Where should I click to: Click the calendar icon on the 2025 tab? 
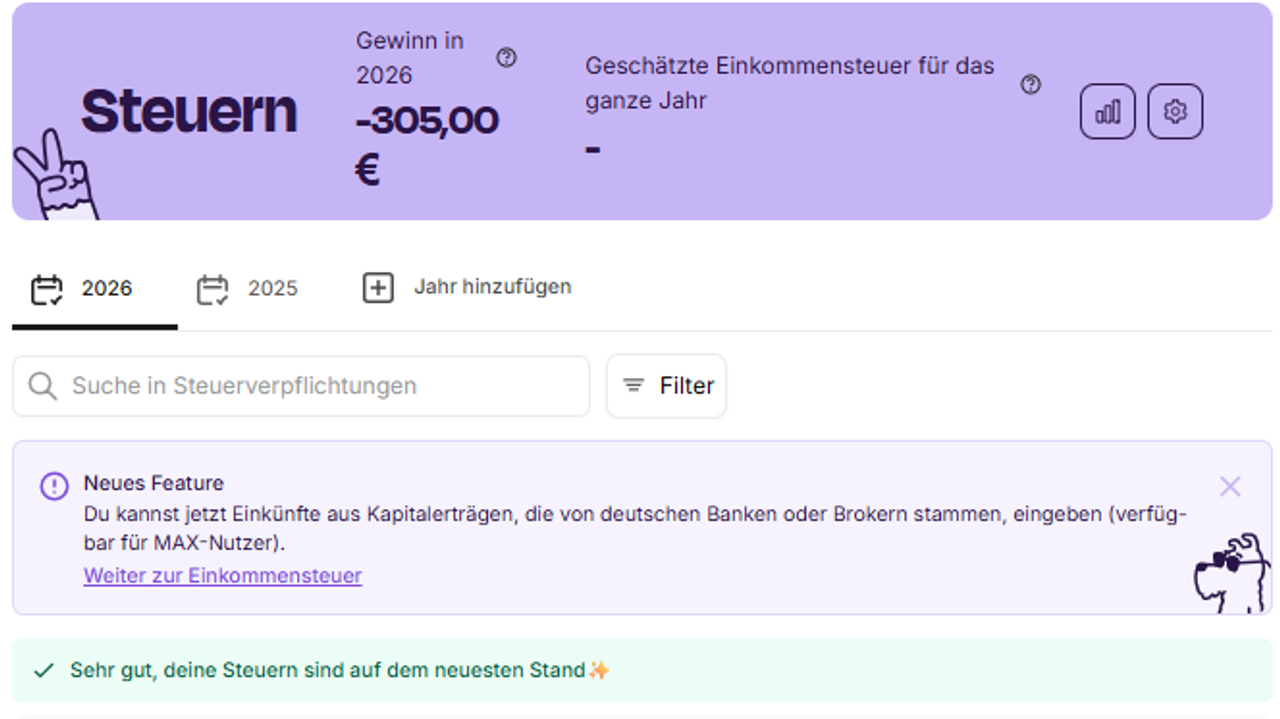coord(210,288)
